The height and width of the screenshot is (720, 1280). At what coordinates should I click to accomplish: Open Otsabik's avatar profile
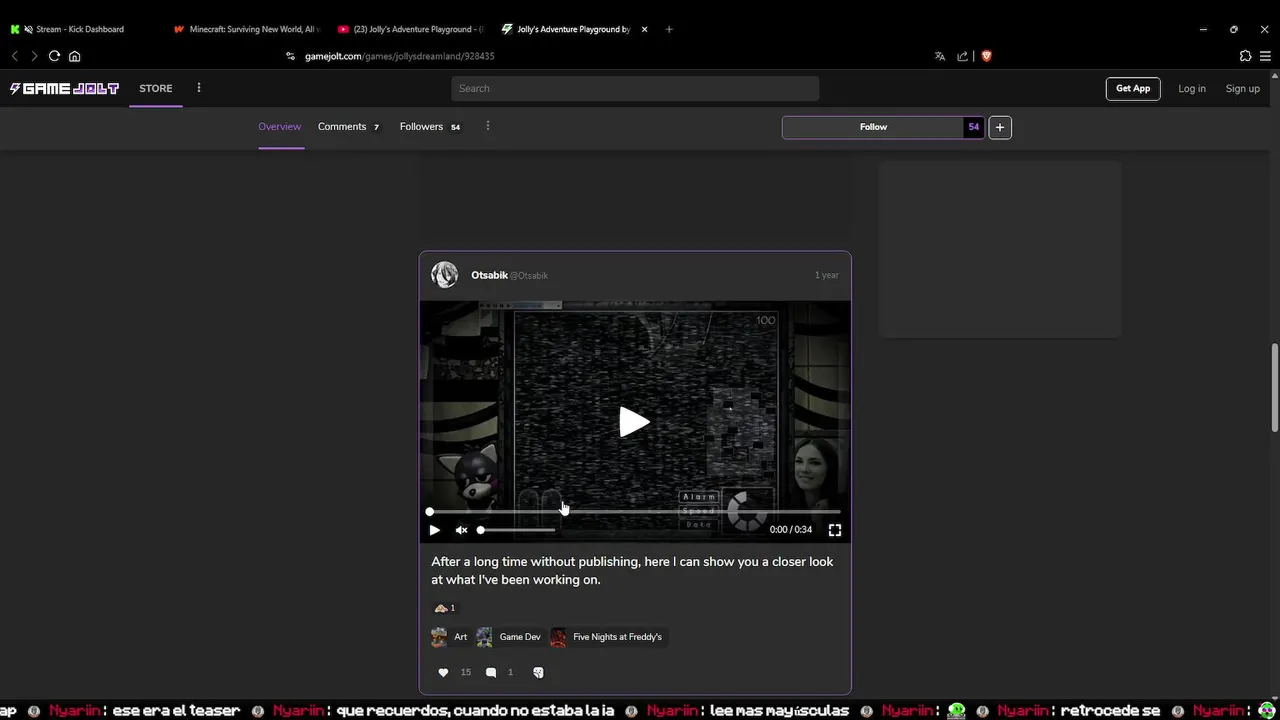coord(444,275)
